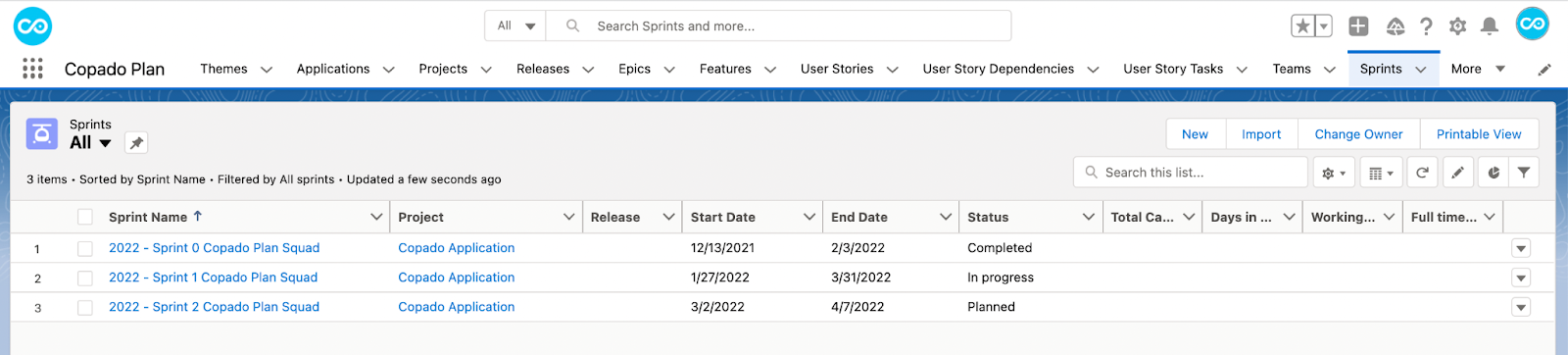Viewport: 1568px width, 355px height.
Task: Select the Sprints tab
Action: pyautogui.click(x=1381, y=69)
